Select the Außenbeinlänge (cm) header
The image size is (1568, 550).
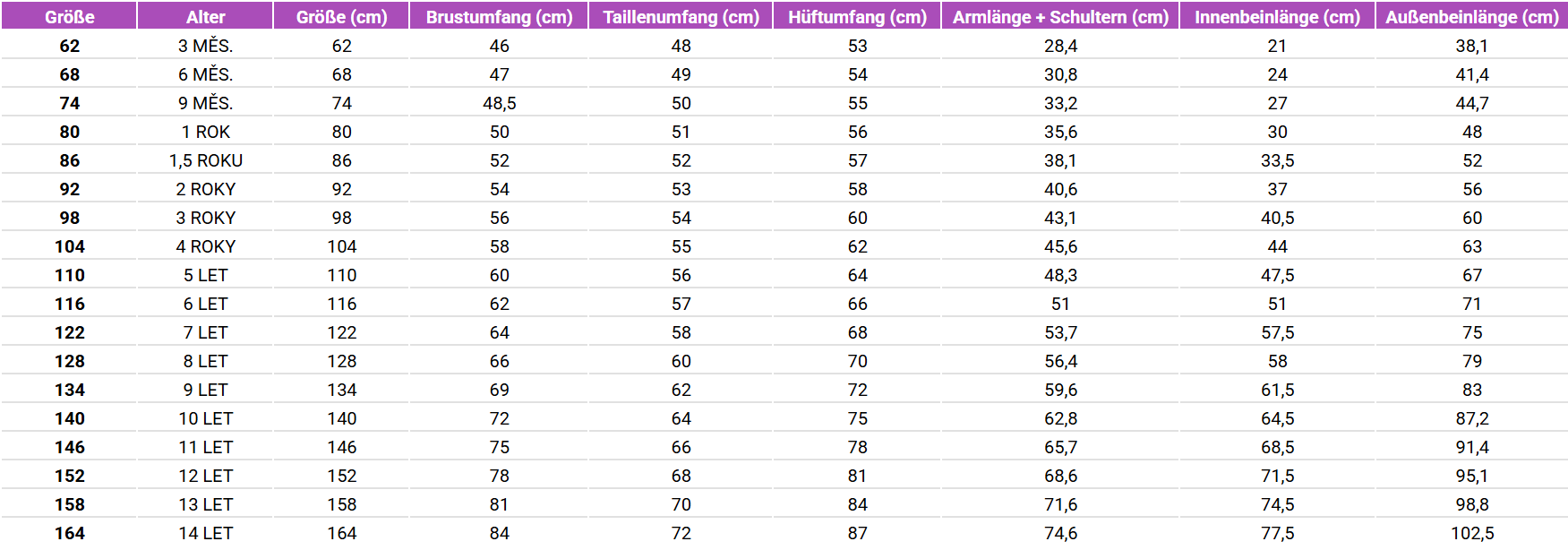(x=1472, y=16)
